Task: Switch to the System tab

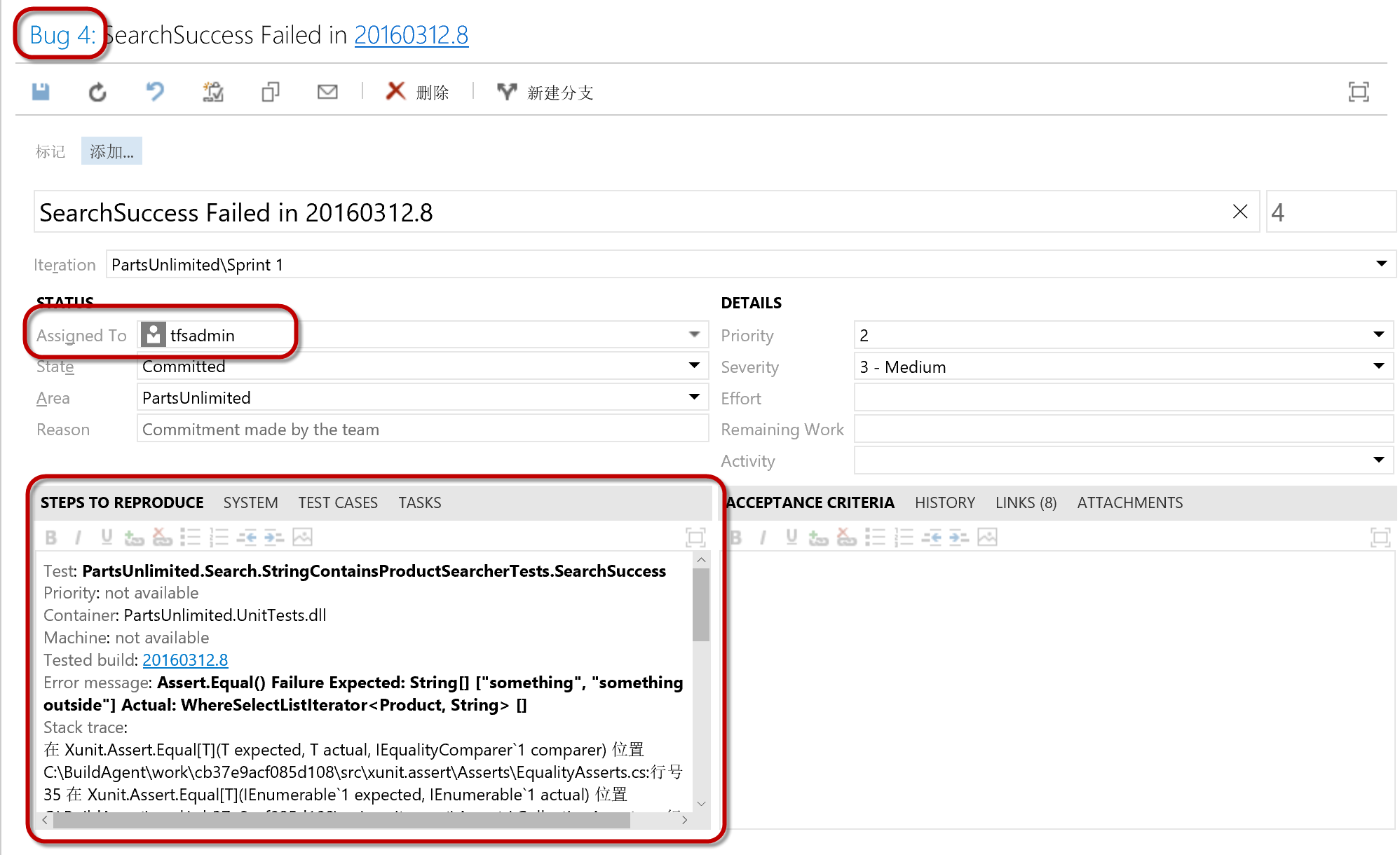Action: [250, 502]
